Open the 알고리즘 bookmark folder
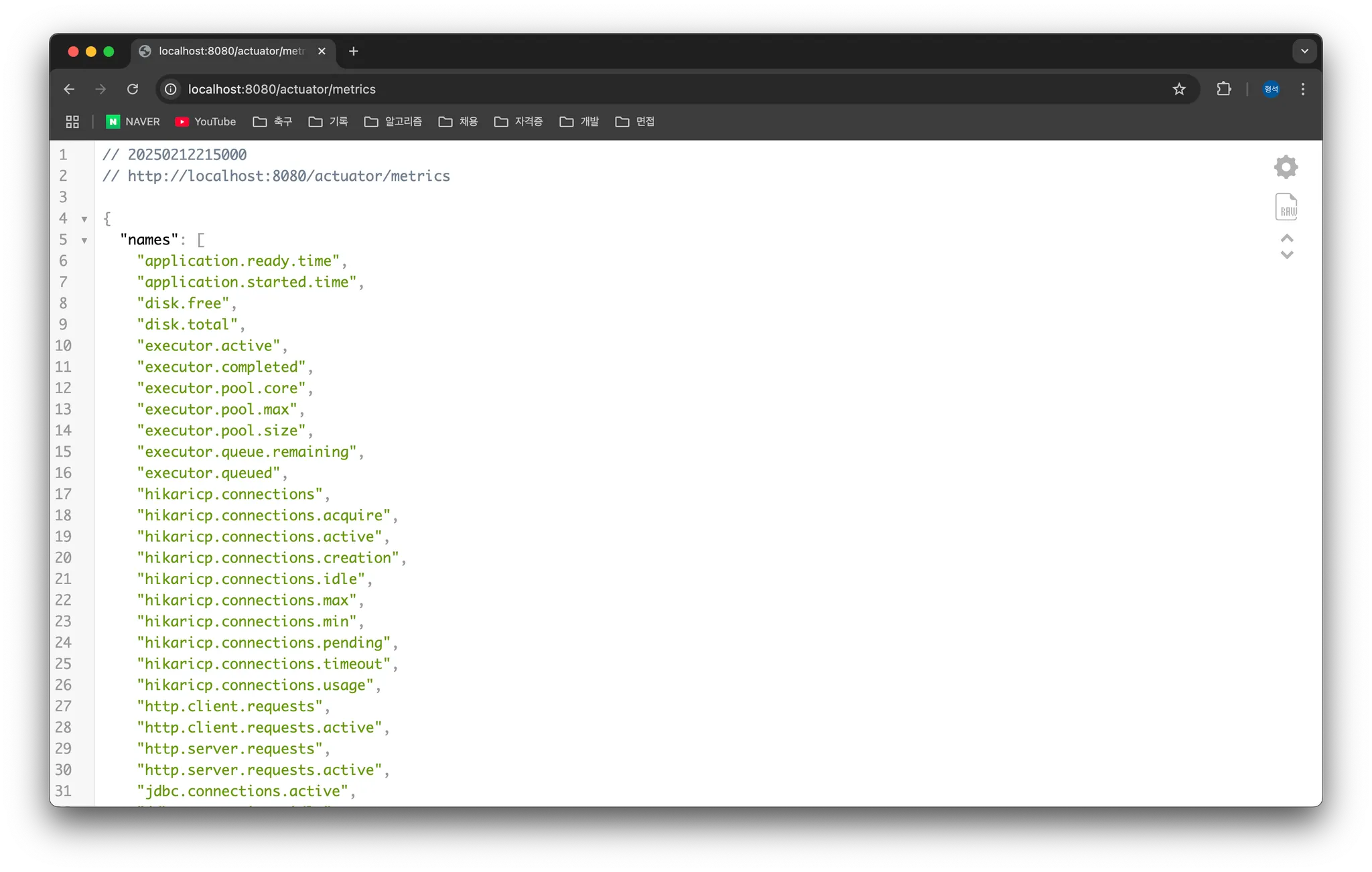Screen dimensions: 1372x872 pyautogui.click(x=393, y=121)
